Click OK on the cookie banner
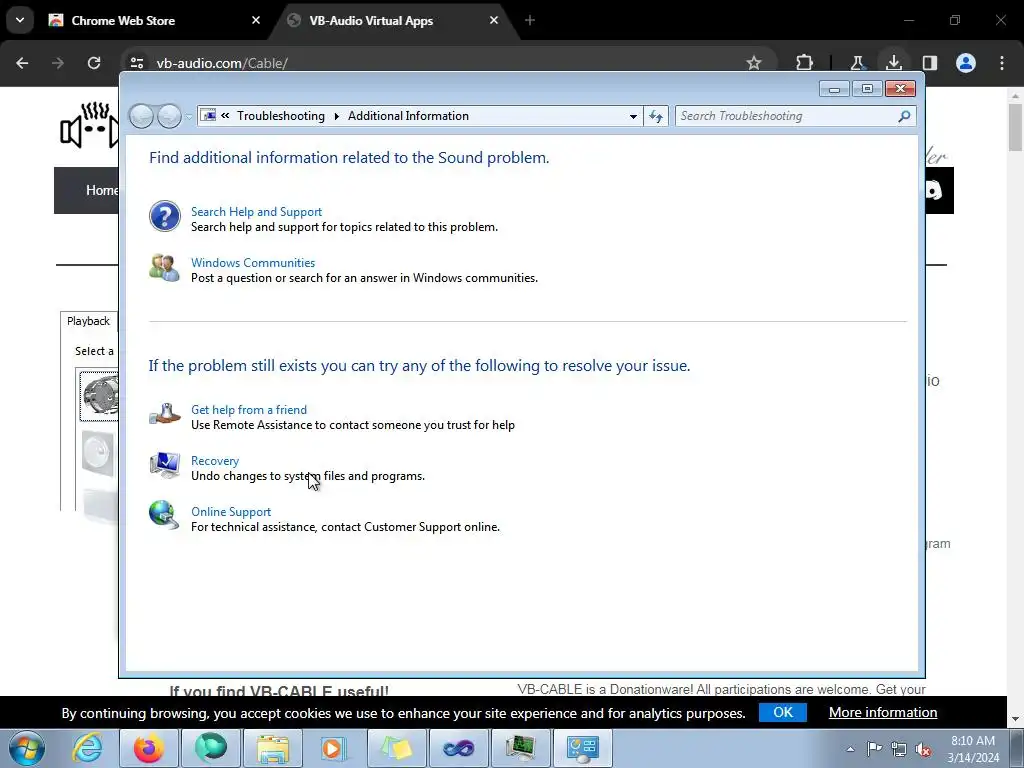This screenshot has width=1024, height=768. point(782,712)
